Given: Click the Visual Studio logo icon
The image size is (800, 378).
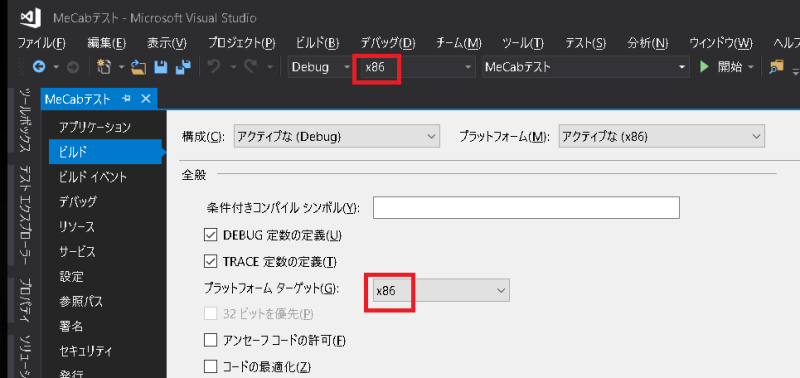Looking at the screenshot, I should coord(30,18).
